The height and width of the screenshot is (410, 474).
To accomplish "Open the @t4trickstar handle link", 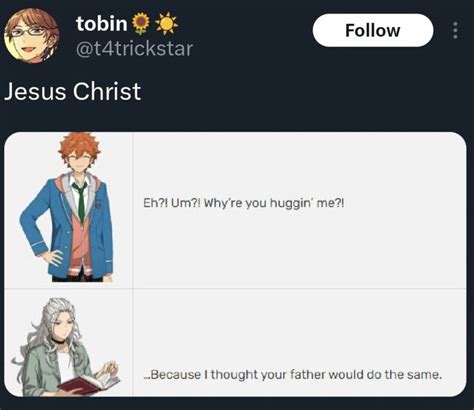I will tap(135, 49).
